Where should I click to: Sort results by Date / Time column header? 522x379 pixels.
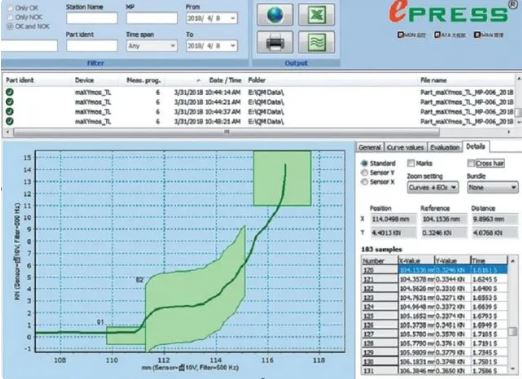click(225, 80)
